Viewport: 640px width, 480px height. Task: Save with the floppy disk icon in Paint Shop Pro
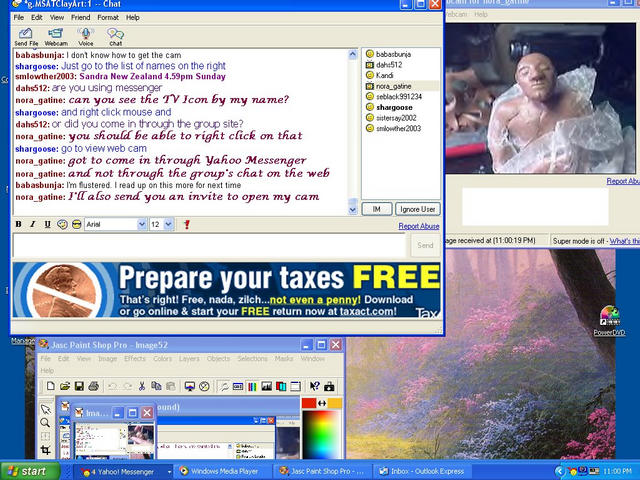(79, 386)
